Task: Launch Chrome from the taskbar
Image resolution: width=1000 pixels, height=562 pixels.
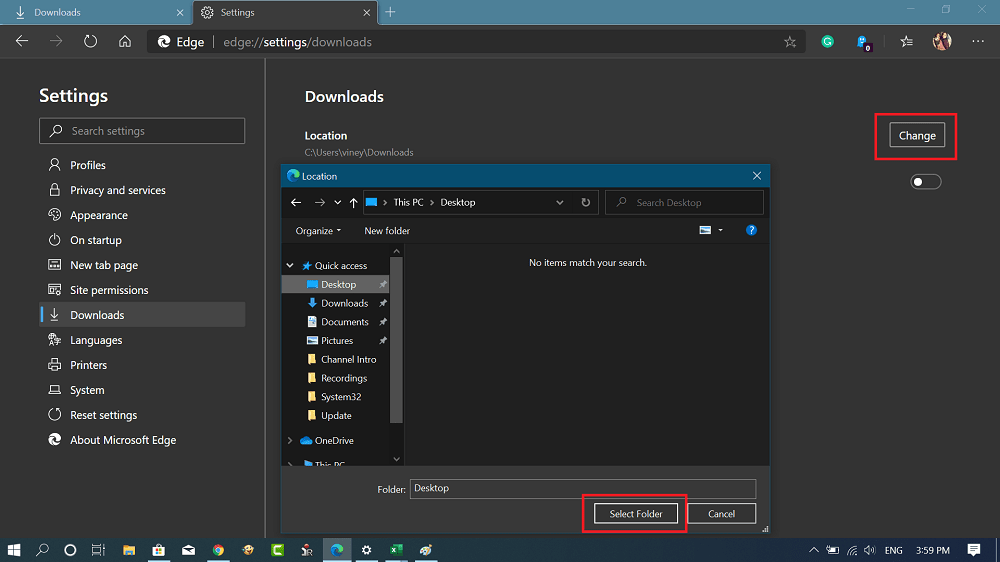Action: [x=218, y=550]
